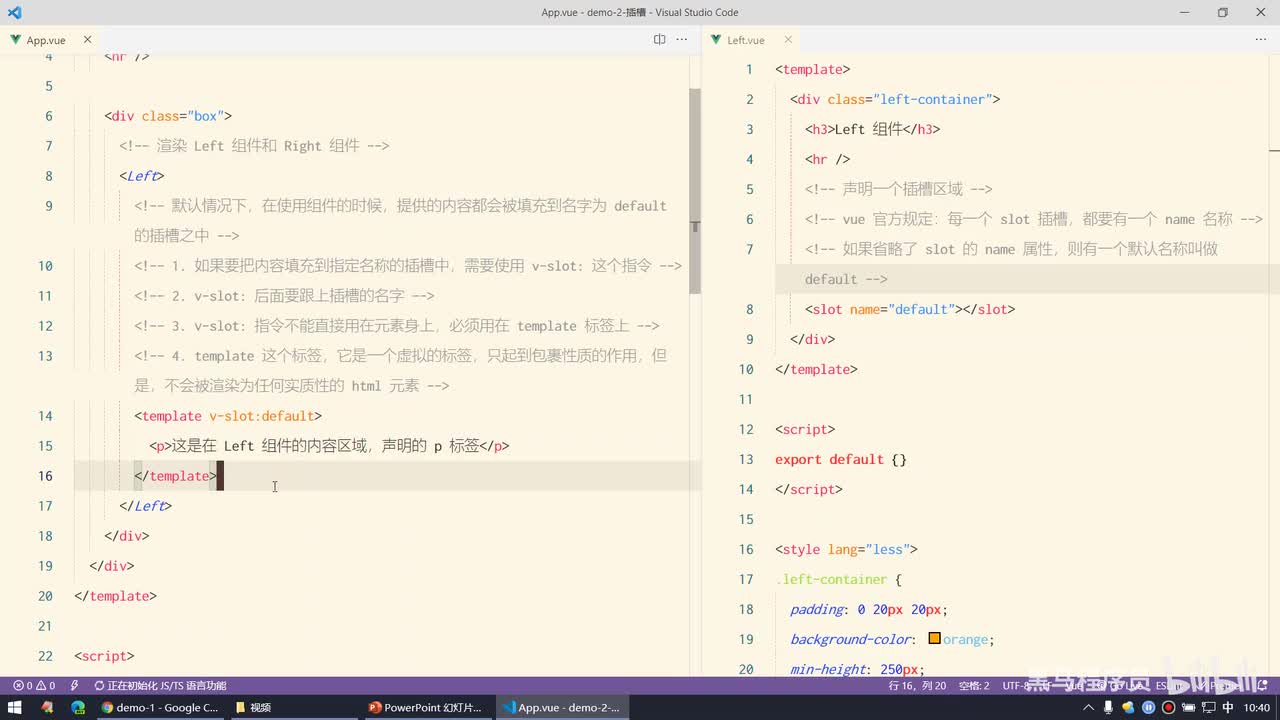Click line number 16 in App.vue
The image size is (1280, 720).
pos(44,476)
